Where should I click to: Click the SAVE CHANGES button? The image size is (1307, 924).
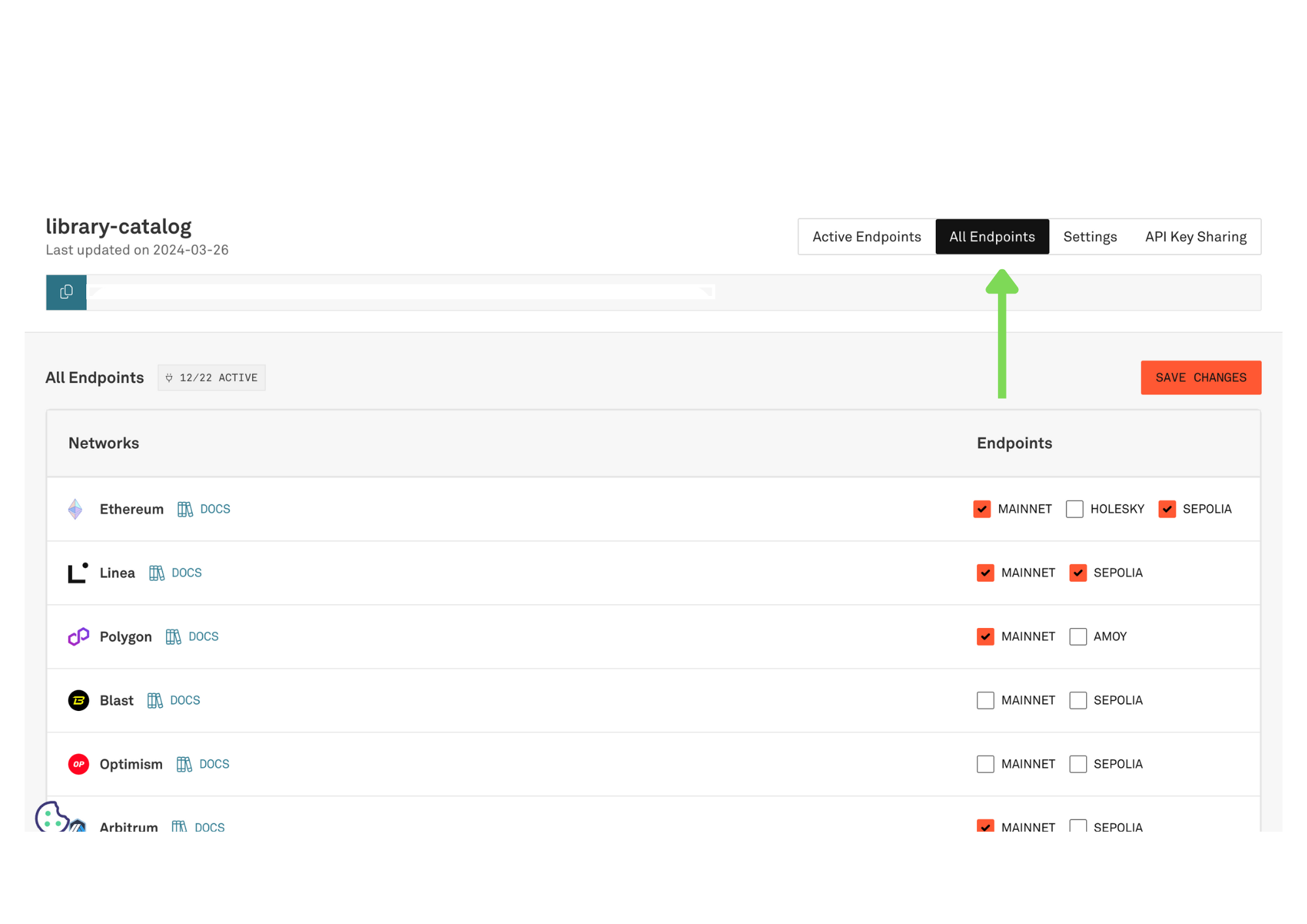pos(1200,377)
